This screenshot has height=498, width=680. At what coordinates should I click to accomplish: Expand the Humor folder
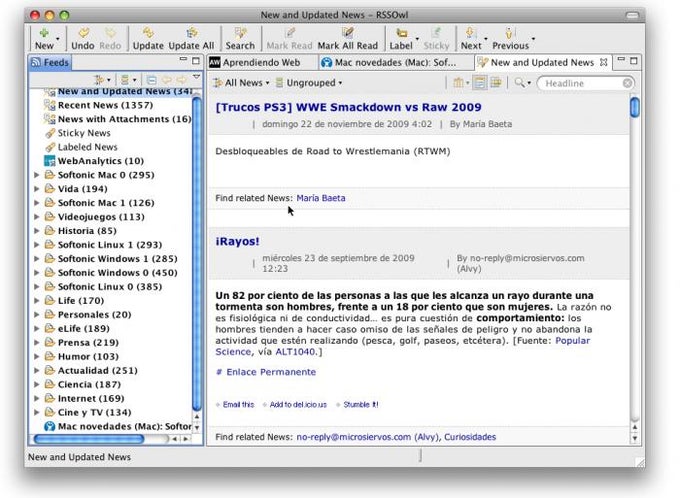pyautogui.click(x=37, y=357)
